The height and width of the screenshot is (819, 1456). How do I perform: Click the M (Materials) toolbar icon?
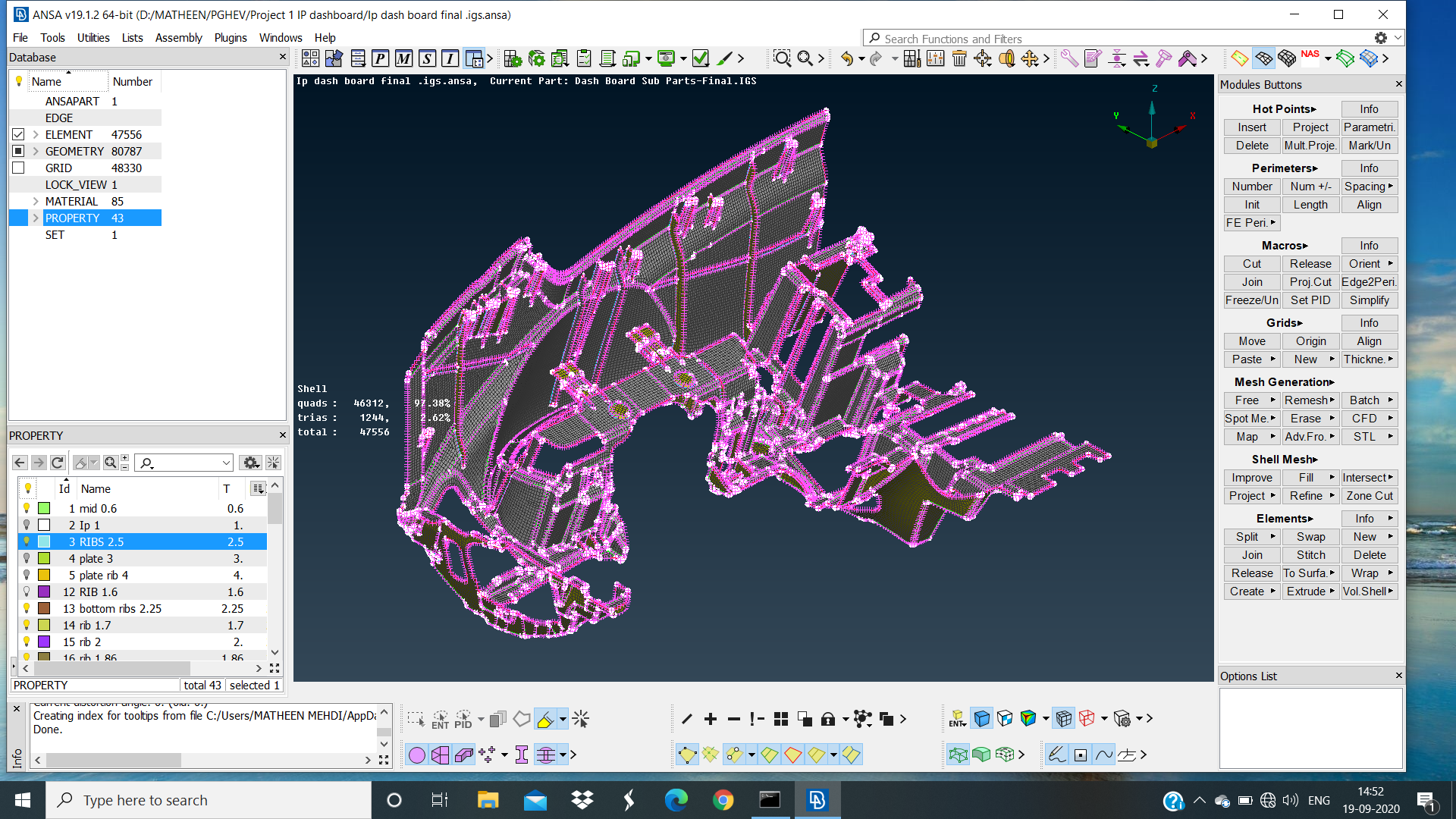(x=403, y=58)
